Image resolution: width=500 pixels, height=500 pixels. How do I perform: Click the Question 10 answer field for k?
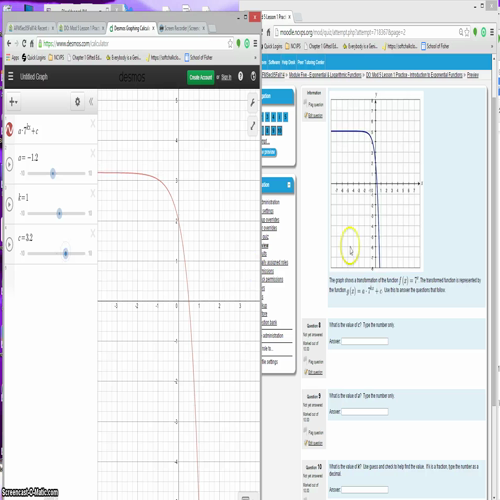click(x=365, y=490)
